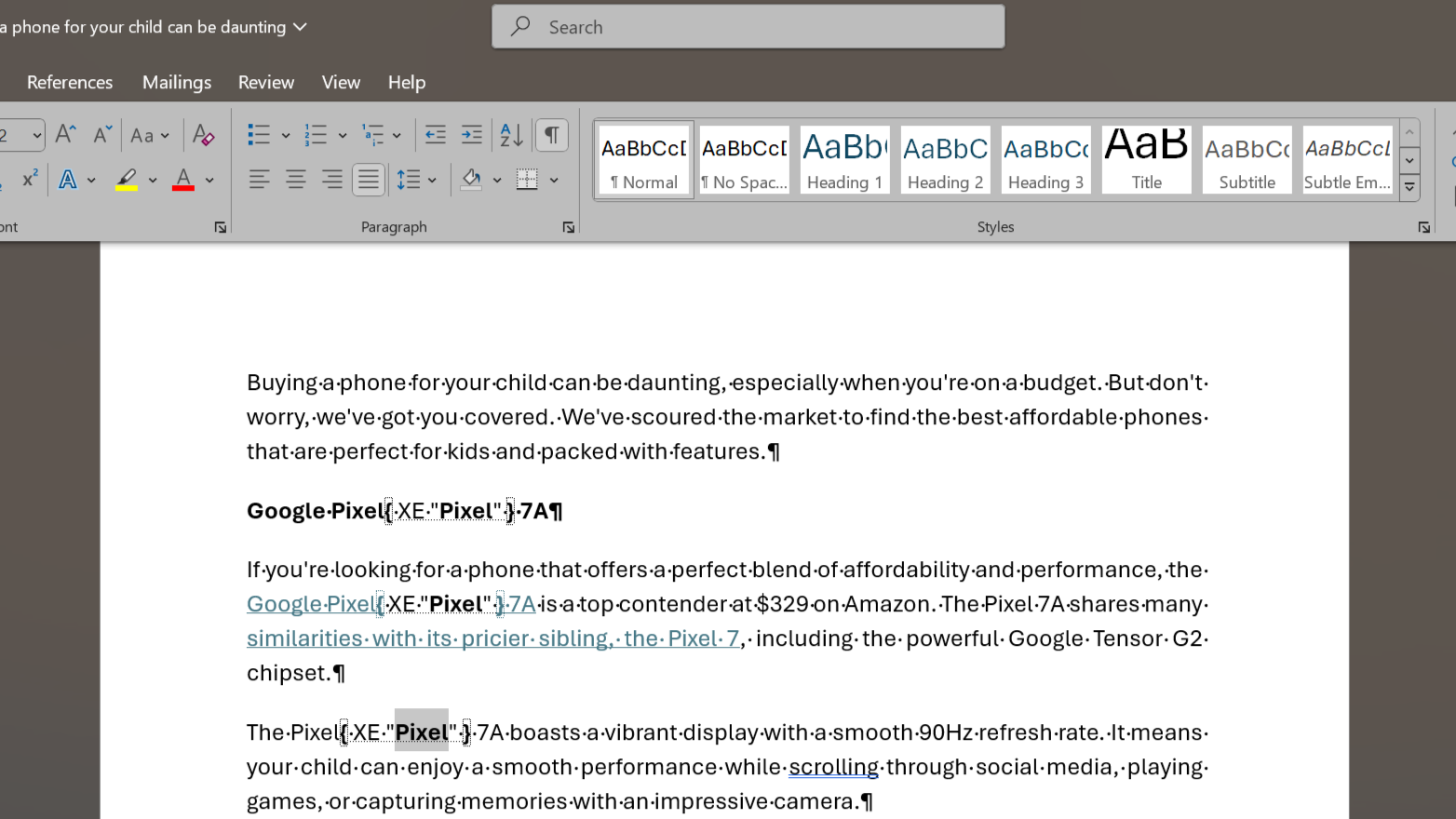Open the Paragraph settings dialog launcher
1456x819 pixels.
569,227
